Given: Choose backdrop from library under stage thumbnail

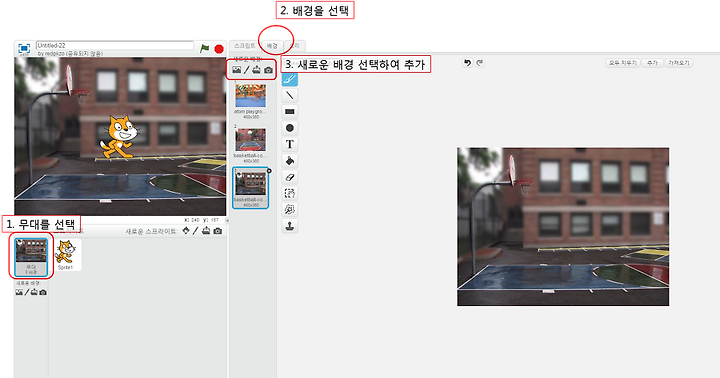Looking at the screenshot, I should (x=19, y=292).
